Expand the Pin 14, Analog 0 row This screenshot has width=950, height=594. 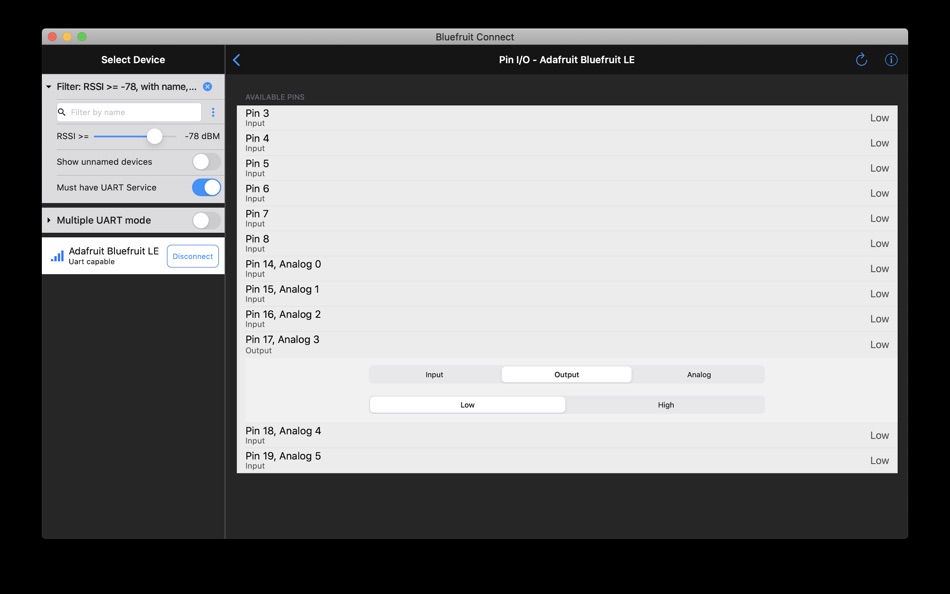pos(567,269)
